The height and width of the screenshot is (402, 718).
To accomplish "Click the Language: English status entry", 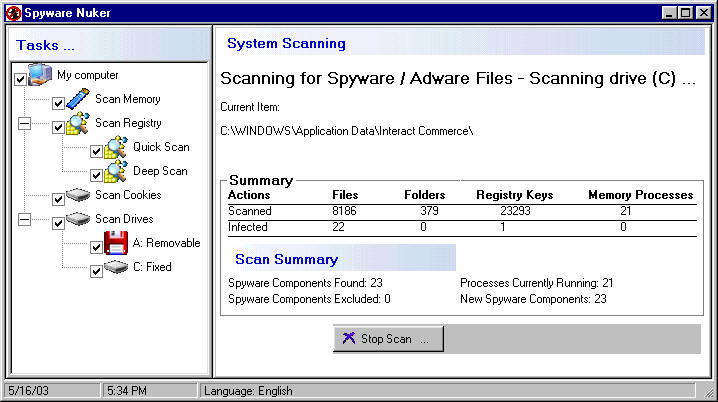I will coord(248,391).
